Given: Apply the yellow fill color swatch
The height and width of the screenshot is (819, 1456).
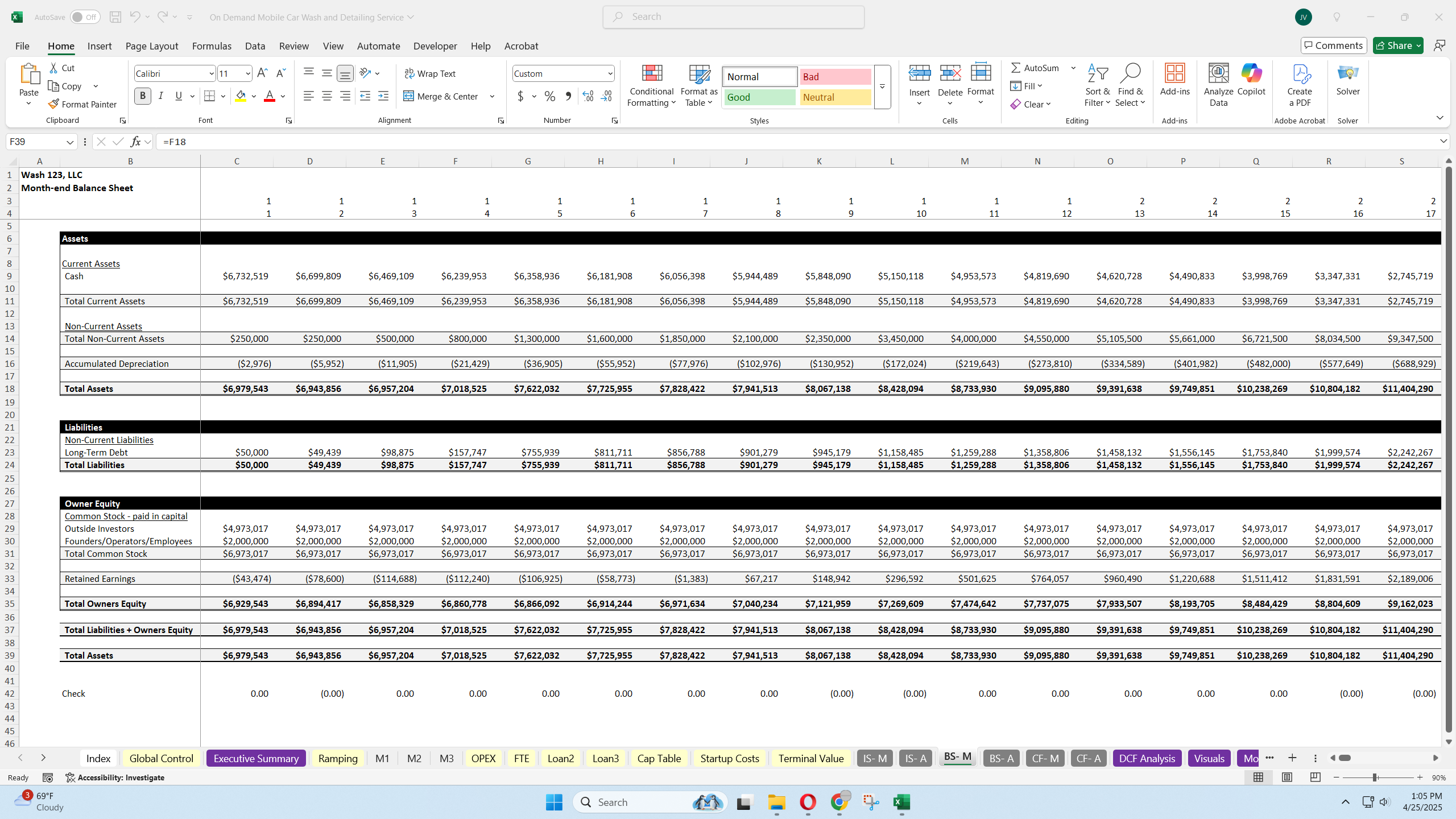Looking at the screenshot, I should click(241, 96).
